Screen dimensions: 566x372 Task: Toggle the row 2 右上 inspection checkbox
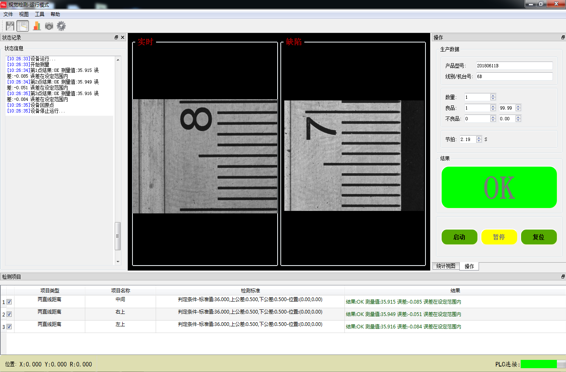click(x=9, y=314)
